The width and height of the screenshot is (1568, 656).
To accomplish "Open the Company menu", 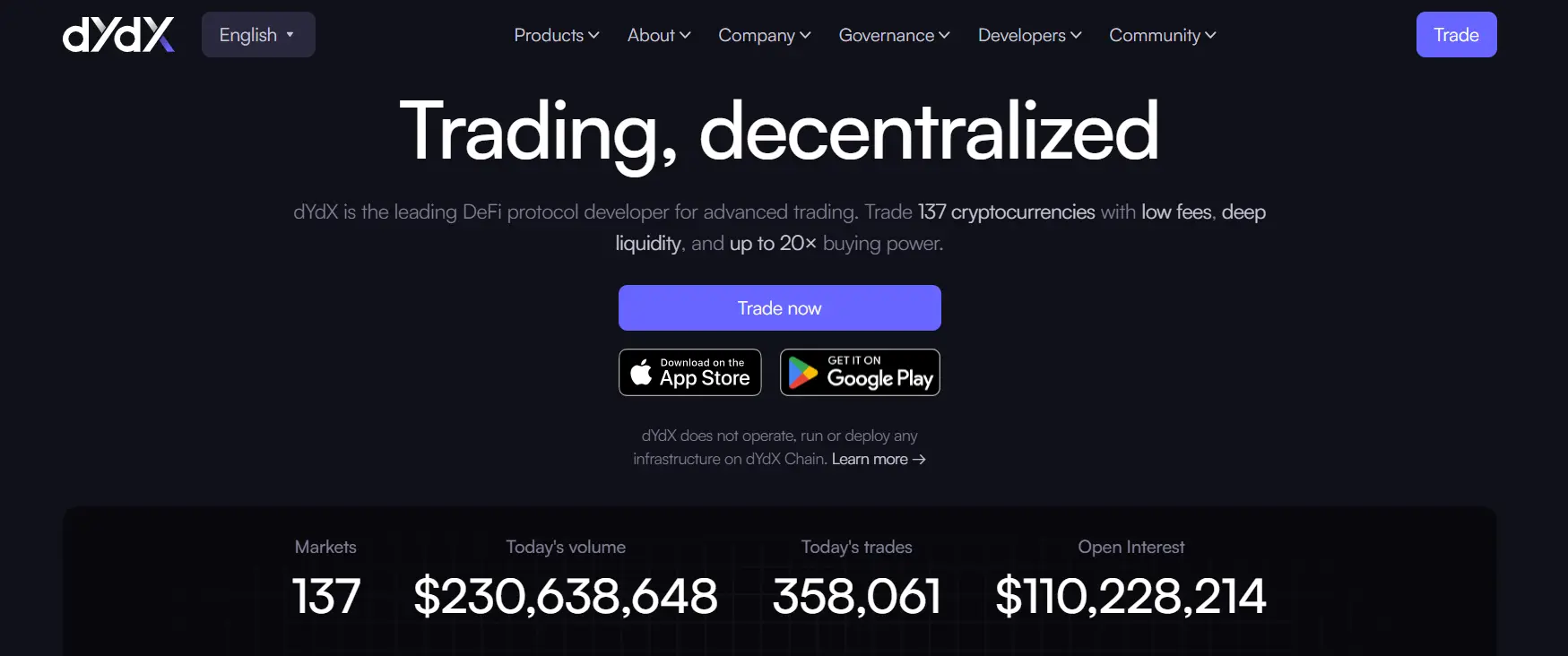I will 764,35.
